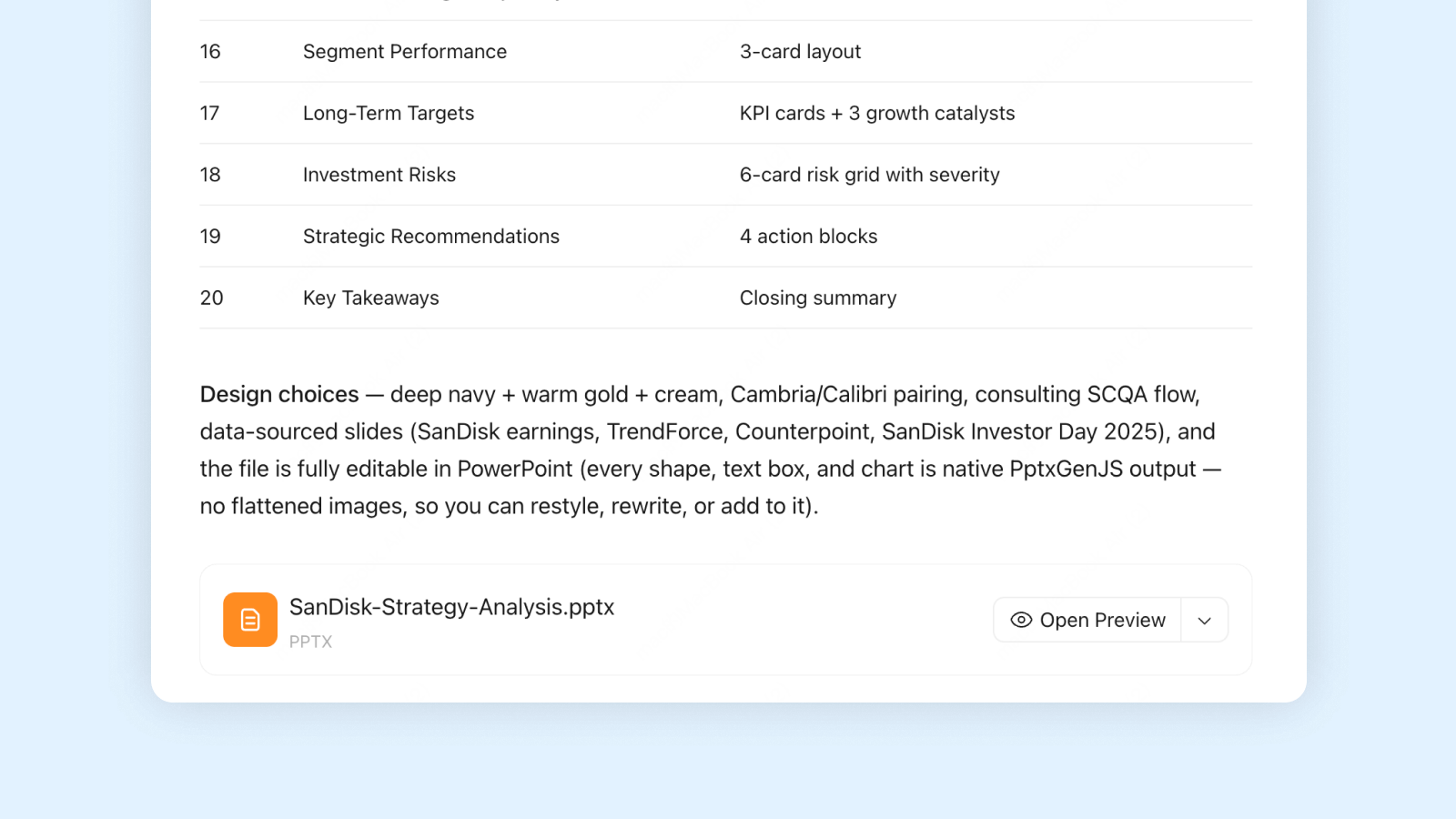Select row 16 Segment Performance
This screenshot has width=1456, height=819.
coord(725,52)
